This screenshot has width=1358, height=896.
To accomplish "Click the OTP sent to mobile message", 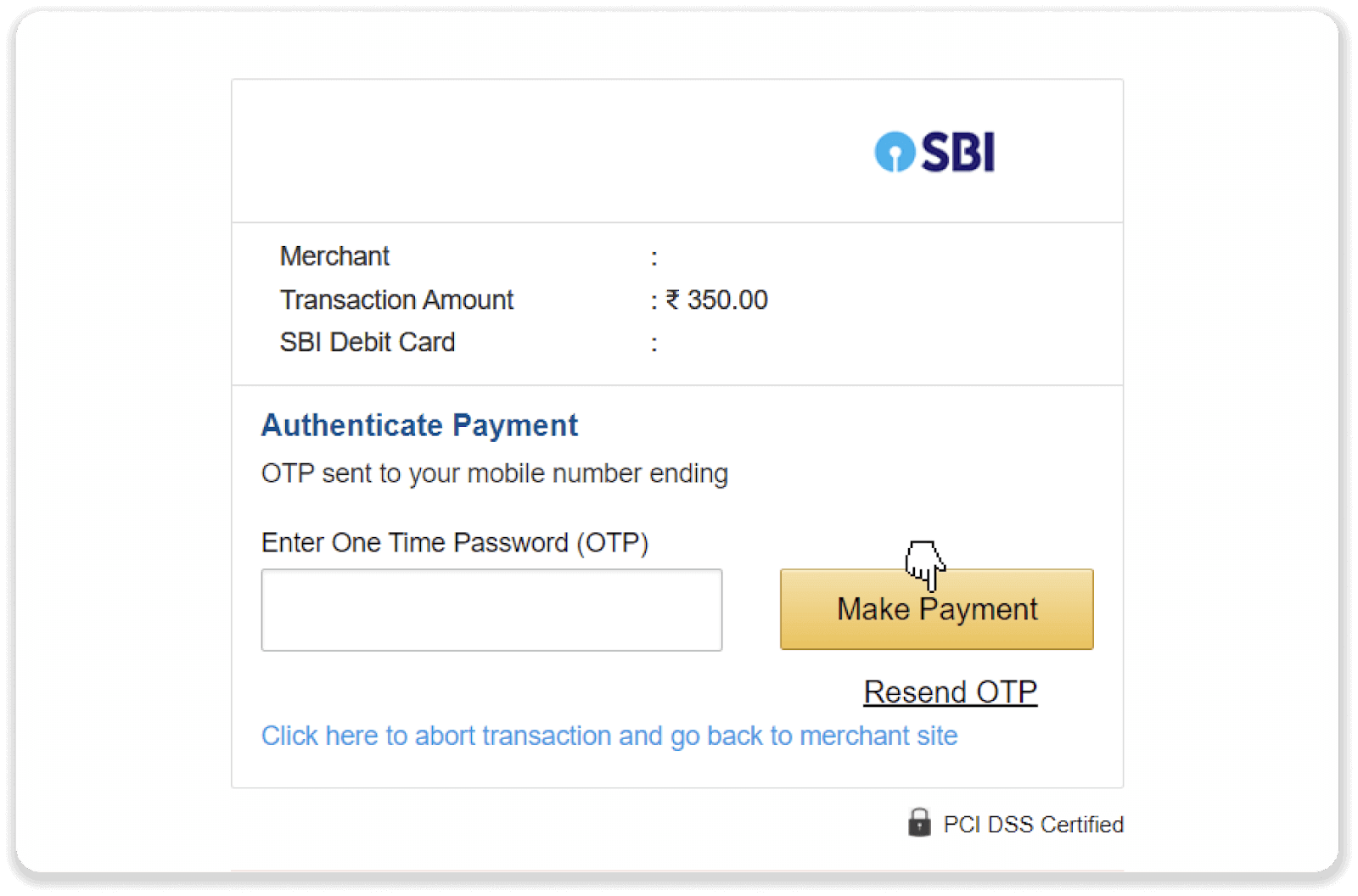I will pos(494,473).
